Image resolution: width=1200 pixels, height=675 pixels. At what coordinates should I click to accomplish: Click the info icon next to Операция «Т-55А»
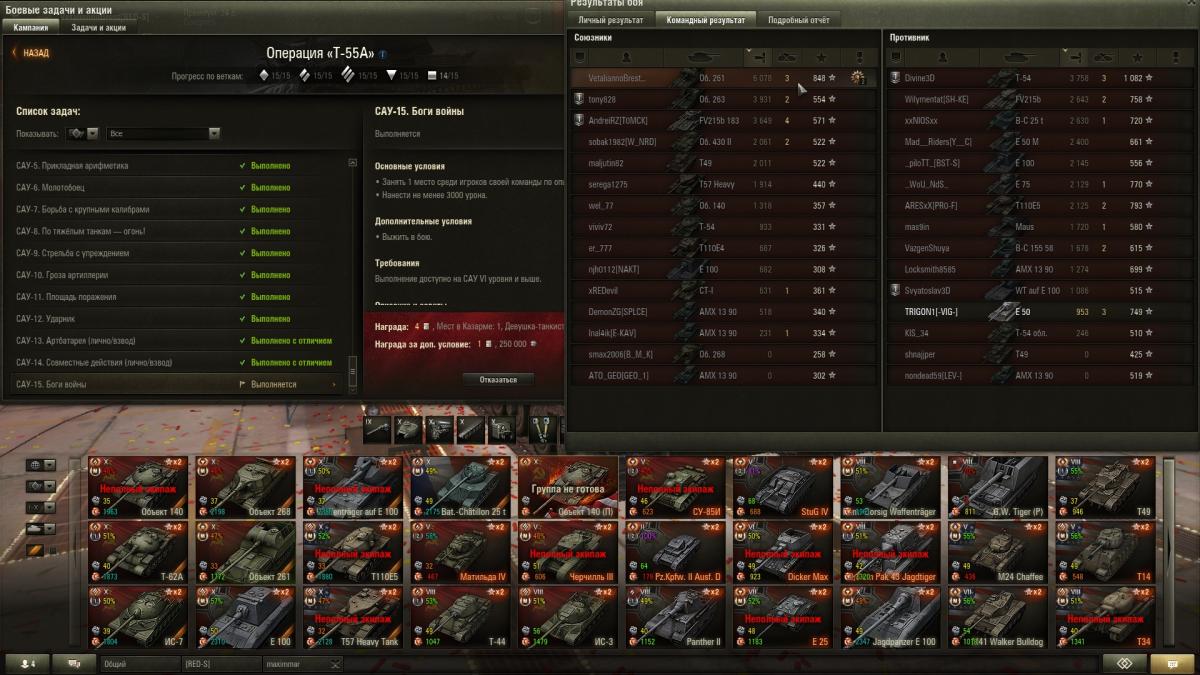coord(383,54)
